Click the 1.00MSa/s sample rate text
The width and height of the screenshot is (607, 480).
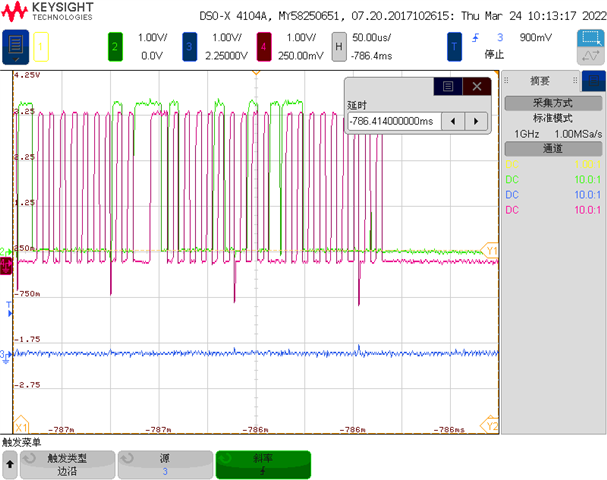click(578, 134)
